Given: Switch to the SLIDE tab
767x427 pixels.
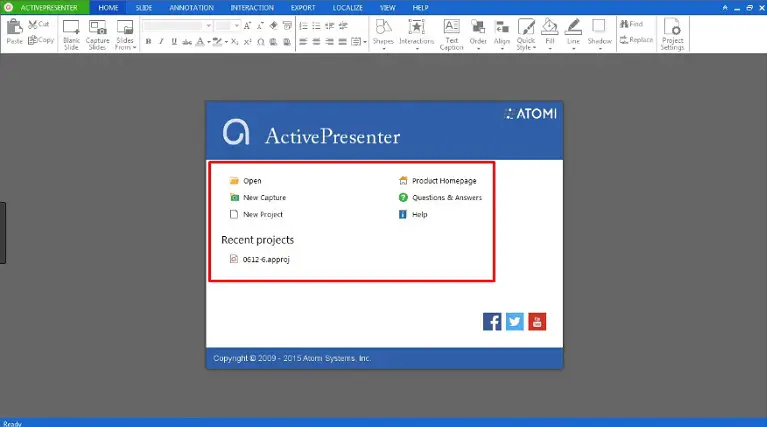Looking at the screenshot, I should click(x=144, y=7).
